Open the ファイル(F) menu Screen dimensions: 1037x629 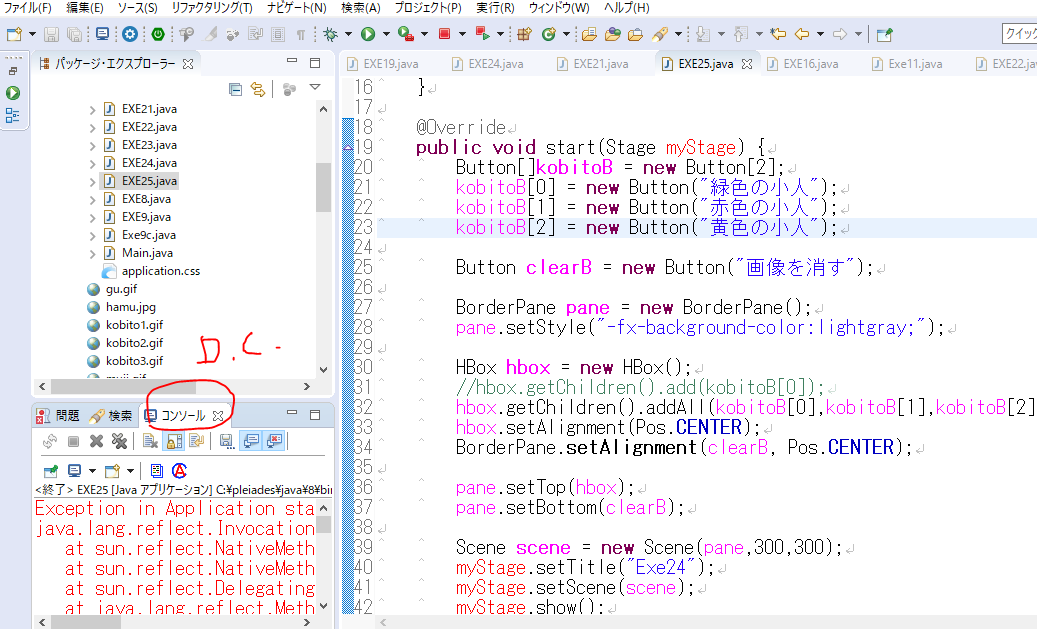27,8
